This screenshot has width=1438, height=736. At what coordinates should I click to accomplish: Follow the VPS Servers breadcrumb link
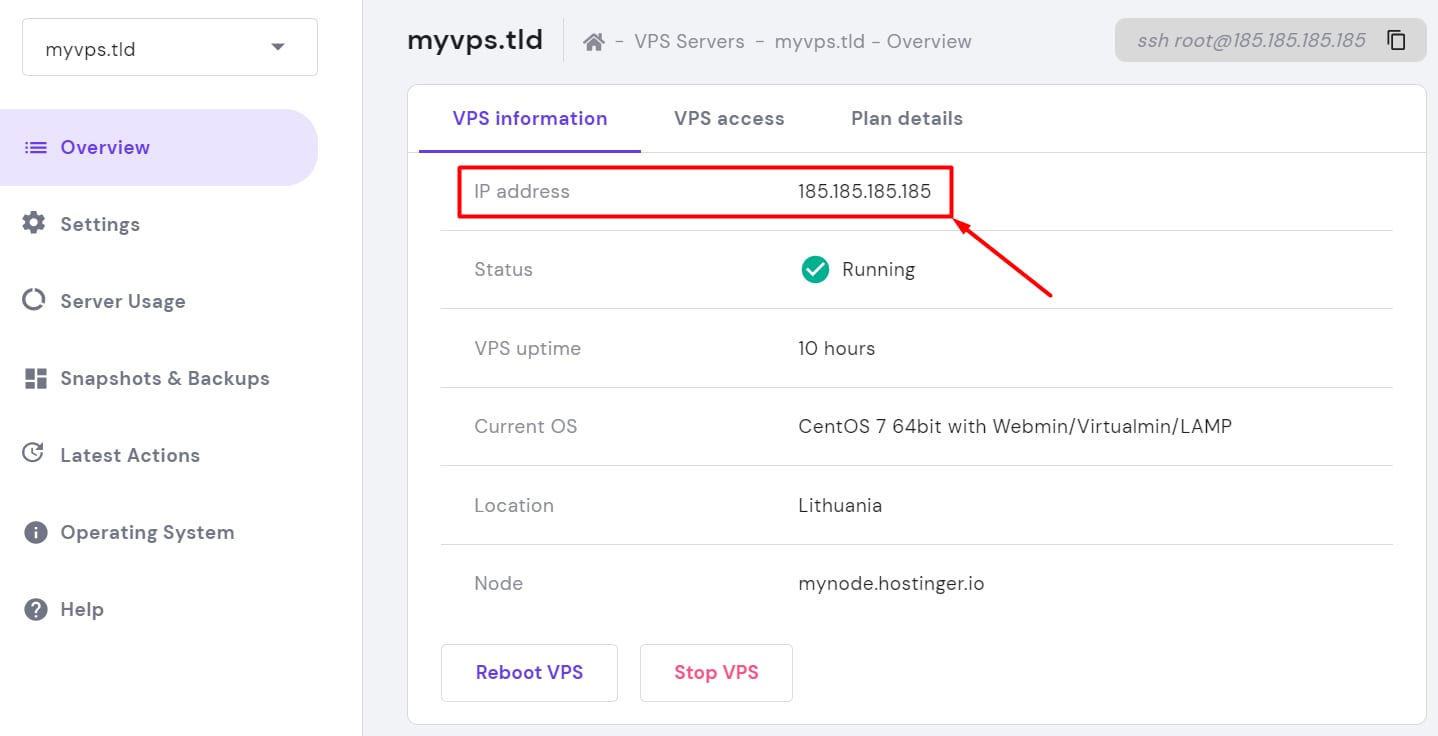689,42
